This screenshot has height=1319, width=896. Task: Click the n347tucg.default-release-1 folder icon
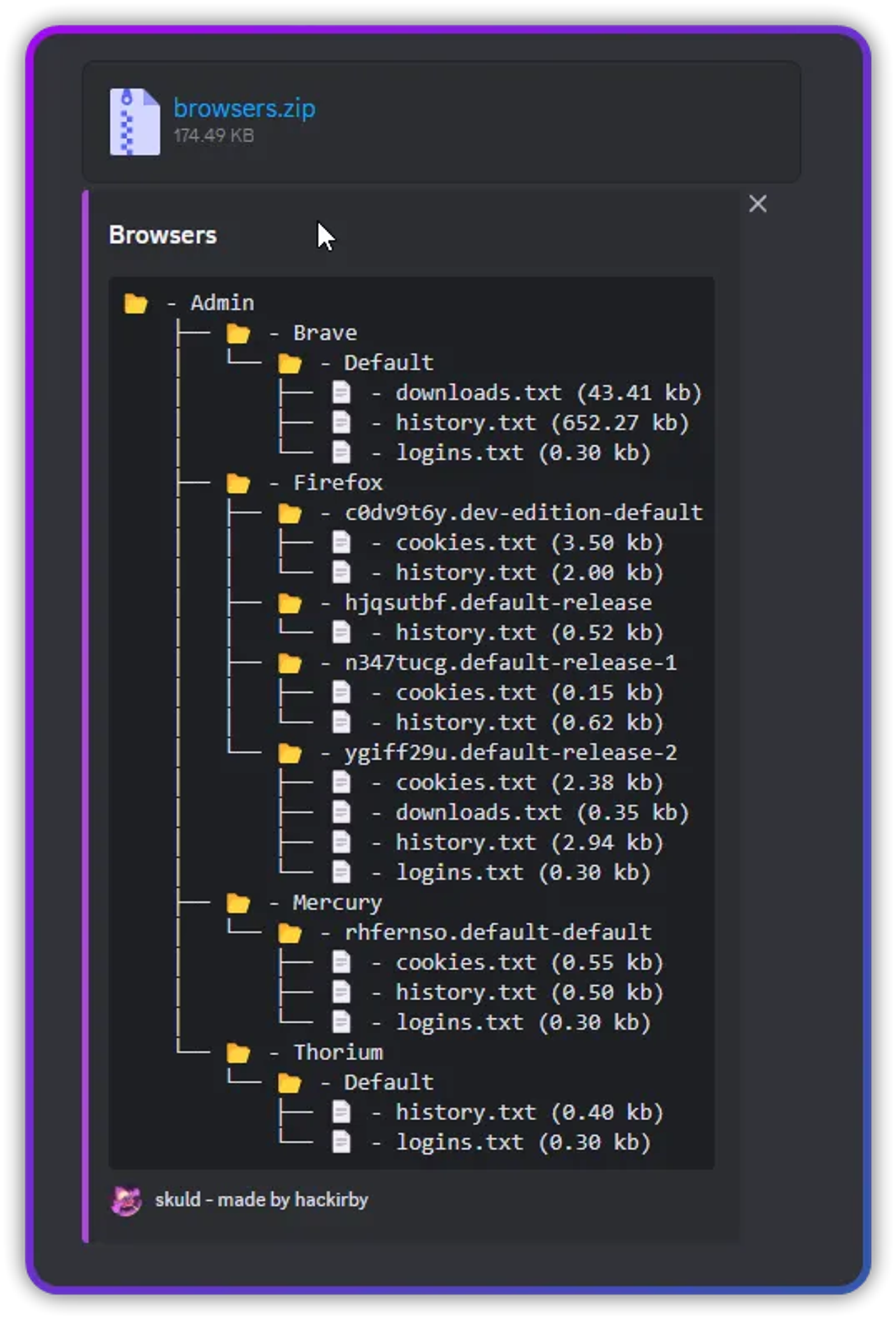(290, 663)
